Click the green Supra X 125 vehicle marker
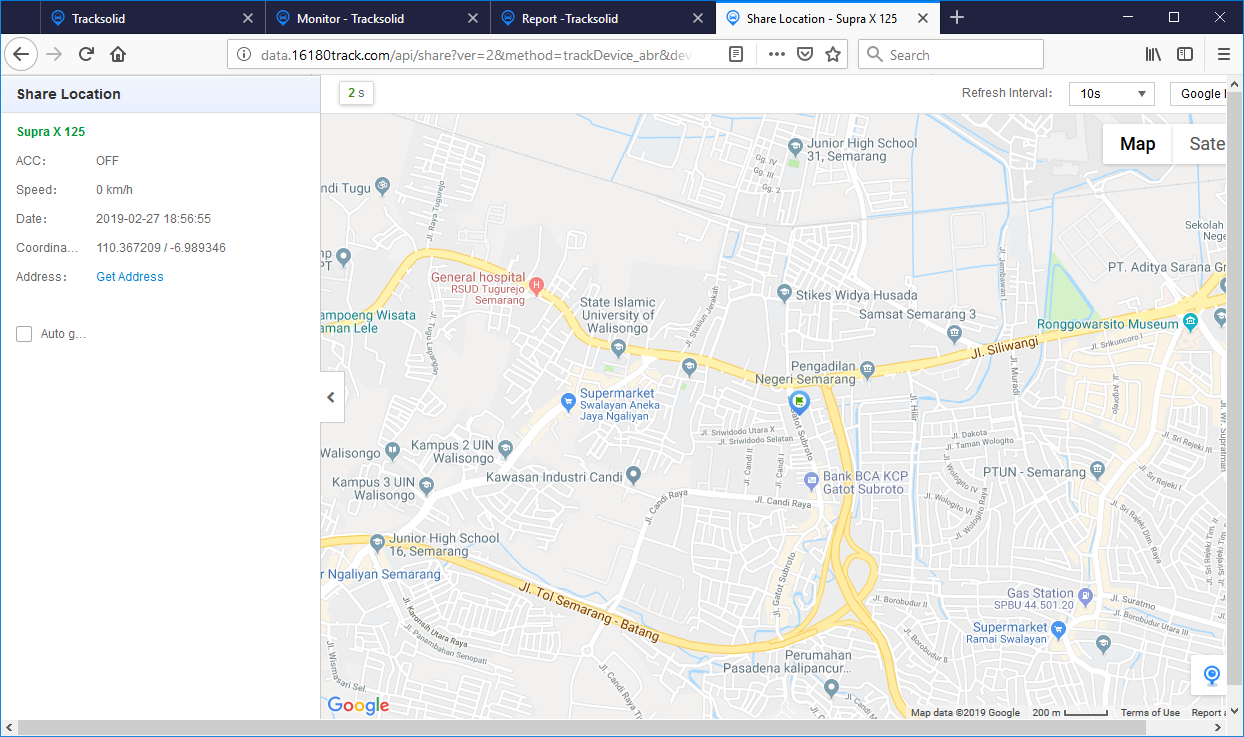 click(798, 402)
